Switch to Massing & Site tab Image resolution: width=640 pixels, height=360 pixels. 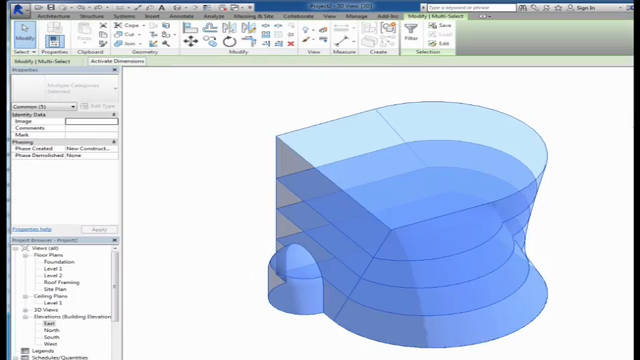pos(253,16)
